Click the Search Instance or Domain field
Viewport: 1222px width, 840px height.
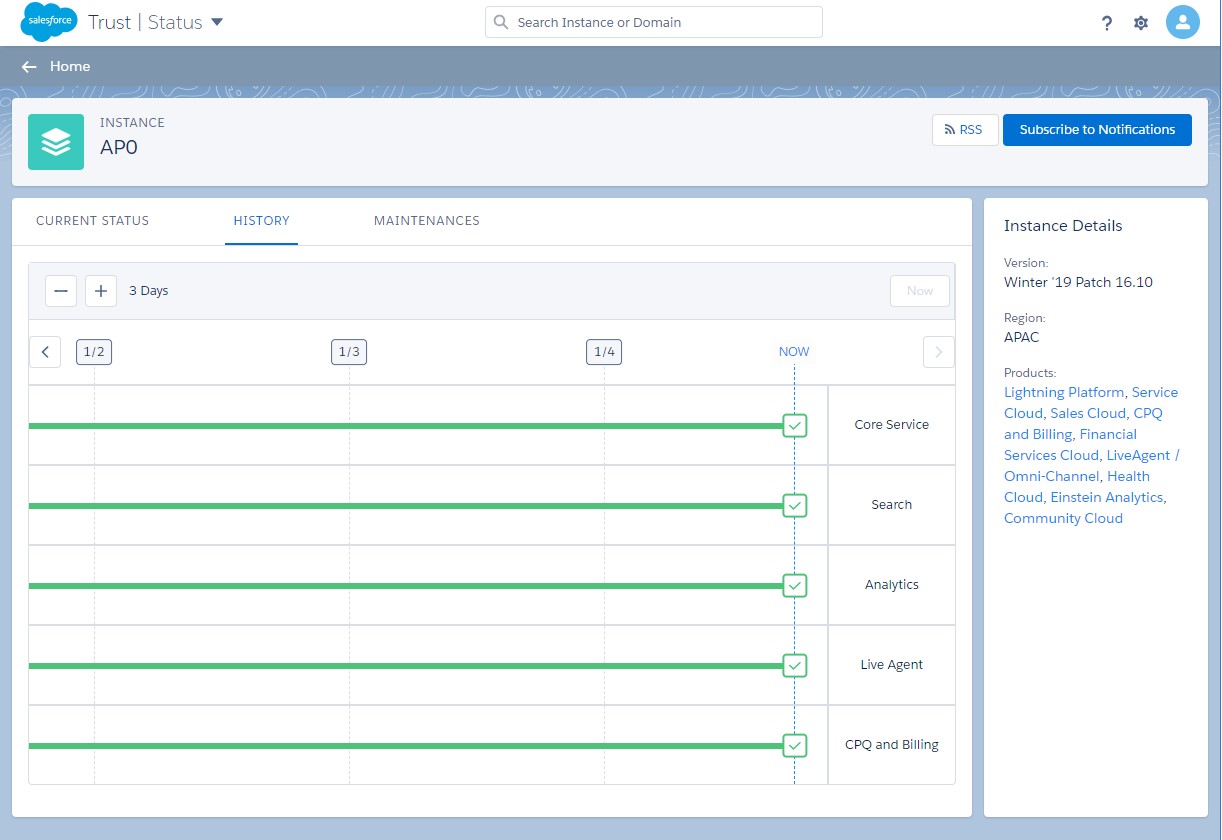pos(654,22)
